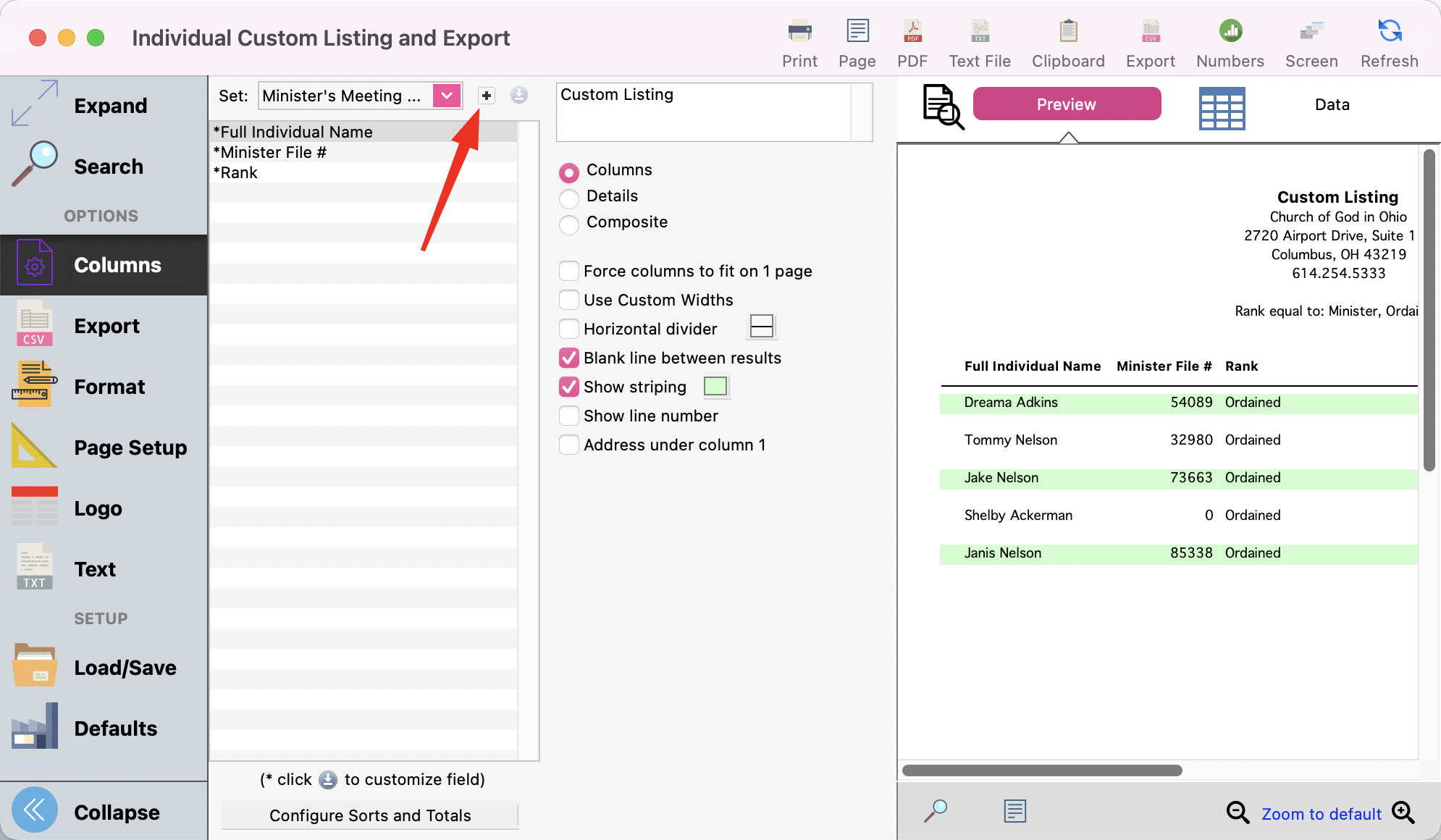
Task: Switch to the Data tab
Action: [x=1332, y=105]
